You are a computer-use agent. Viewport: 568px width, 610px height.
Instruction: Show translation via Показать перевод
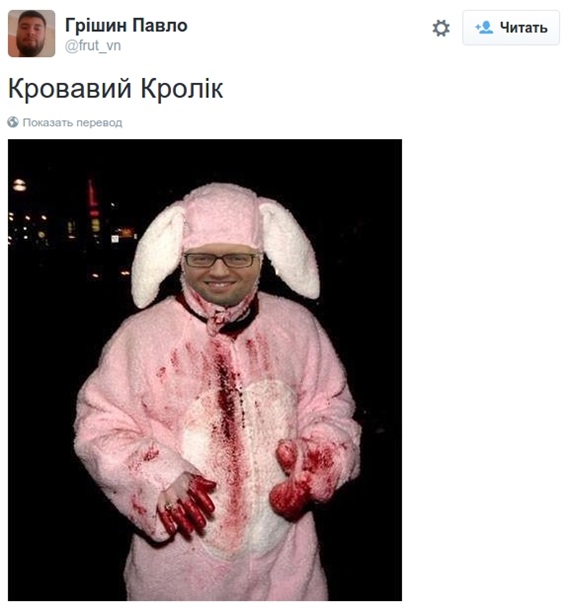coord(72,123)
